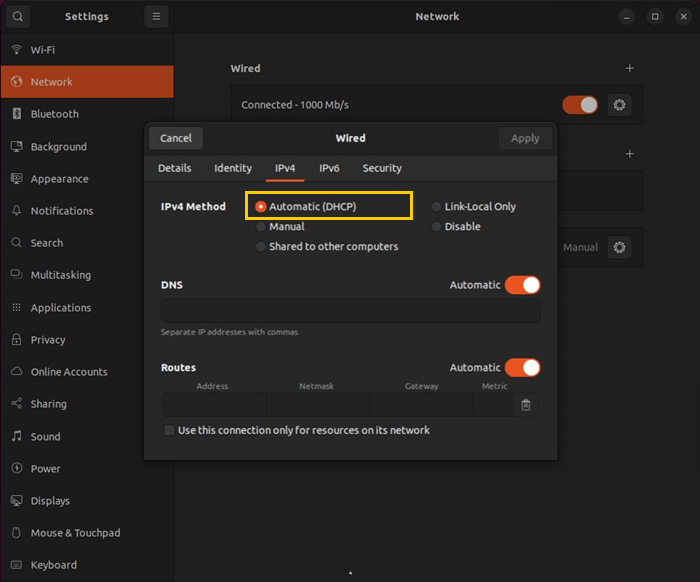Disable the Wired connection switch

(580, 105)
